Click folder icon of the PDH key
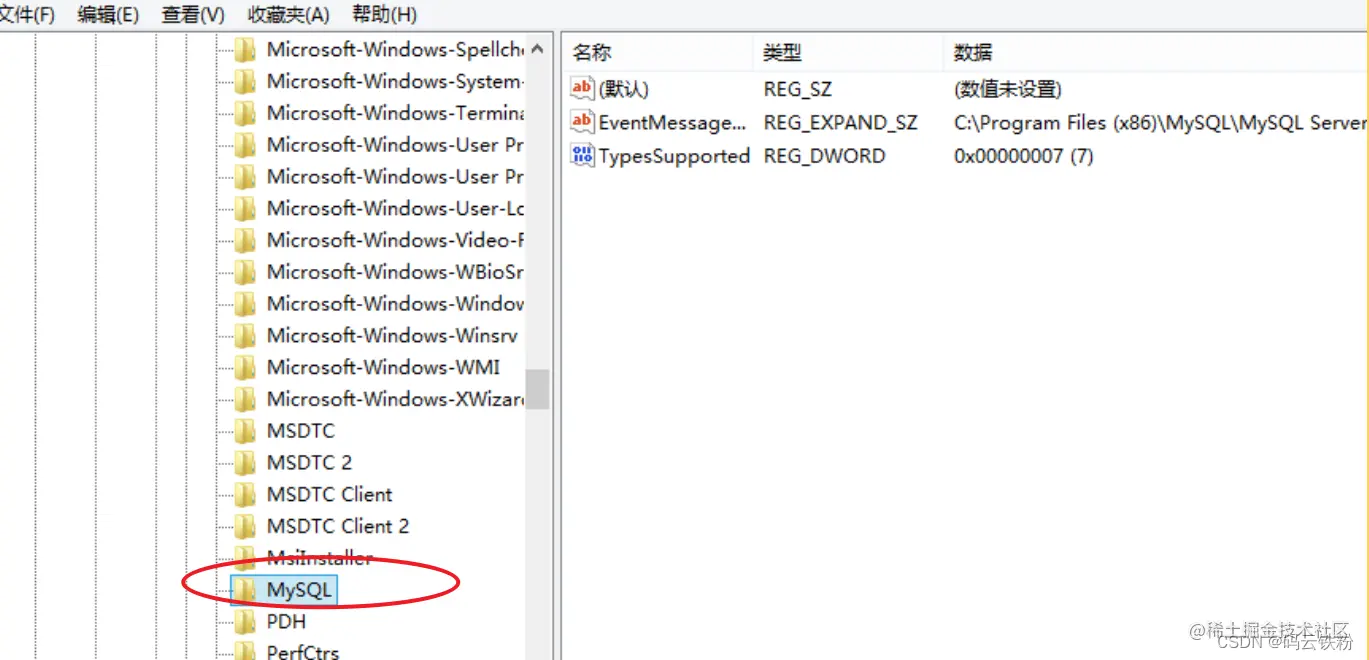This screenshot has width=1369, height=660. click(244, 622)
